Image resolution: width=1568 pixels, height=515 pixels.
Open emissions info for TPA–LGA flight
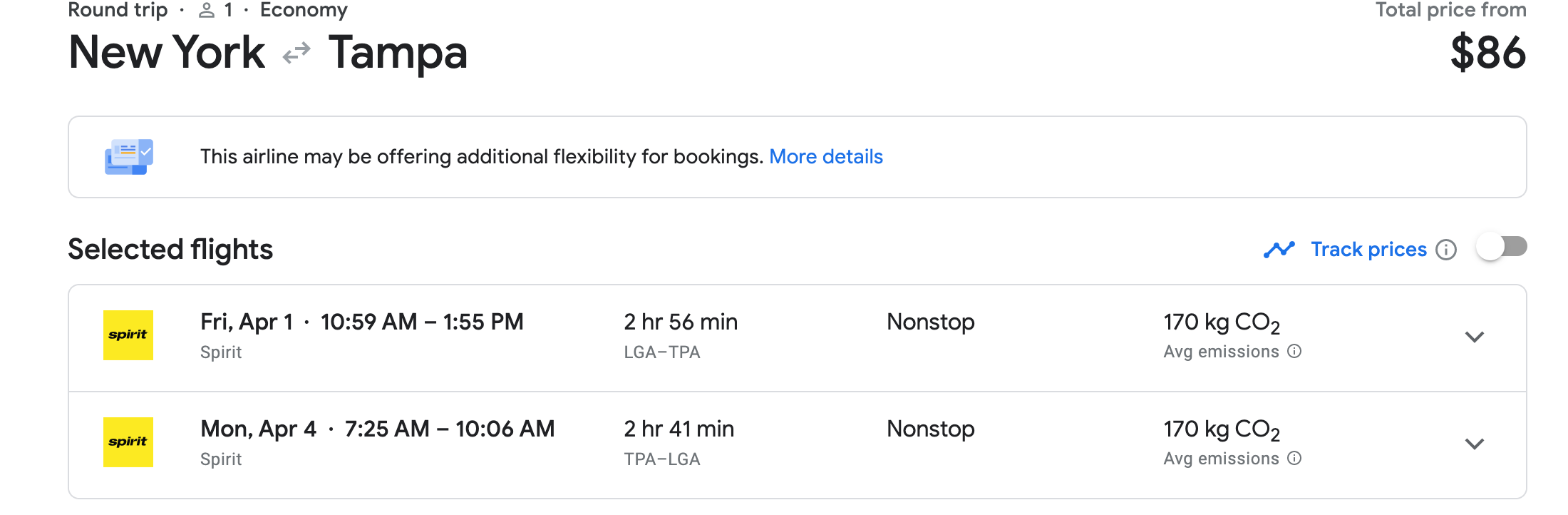[1294, 458]
